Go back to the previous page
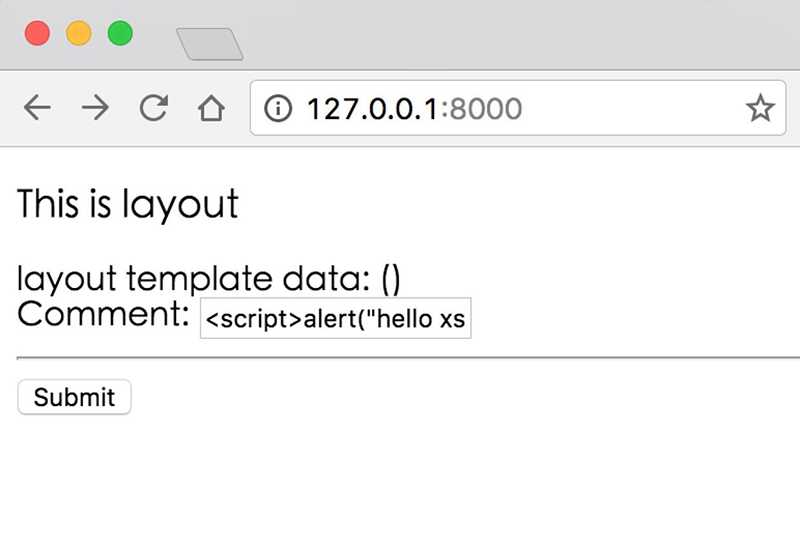The width and height of the screenshot is (800, 547). pos(37,108)
